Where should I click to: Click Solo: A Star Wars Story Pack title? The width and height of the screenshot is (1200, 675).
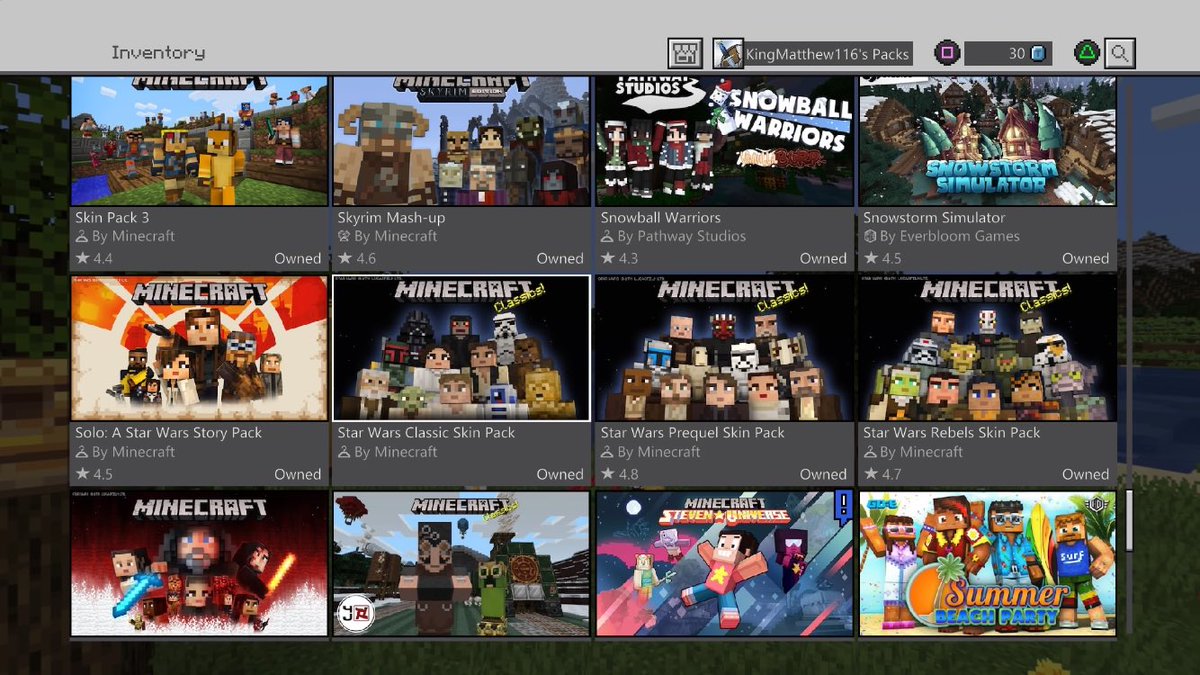pos(169,433)
